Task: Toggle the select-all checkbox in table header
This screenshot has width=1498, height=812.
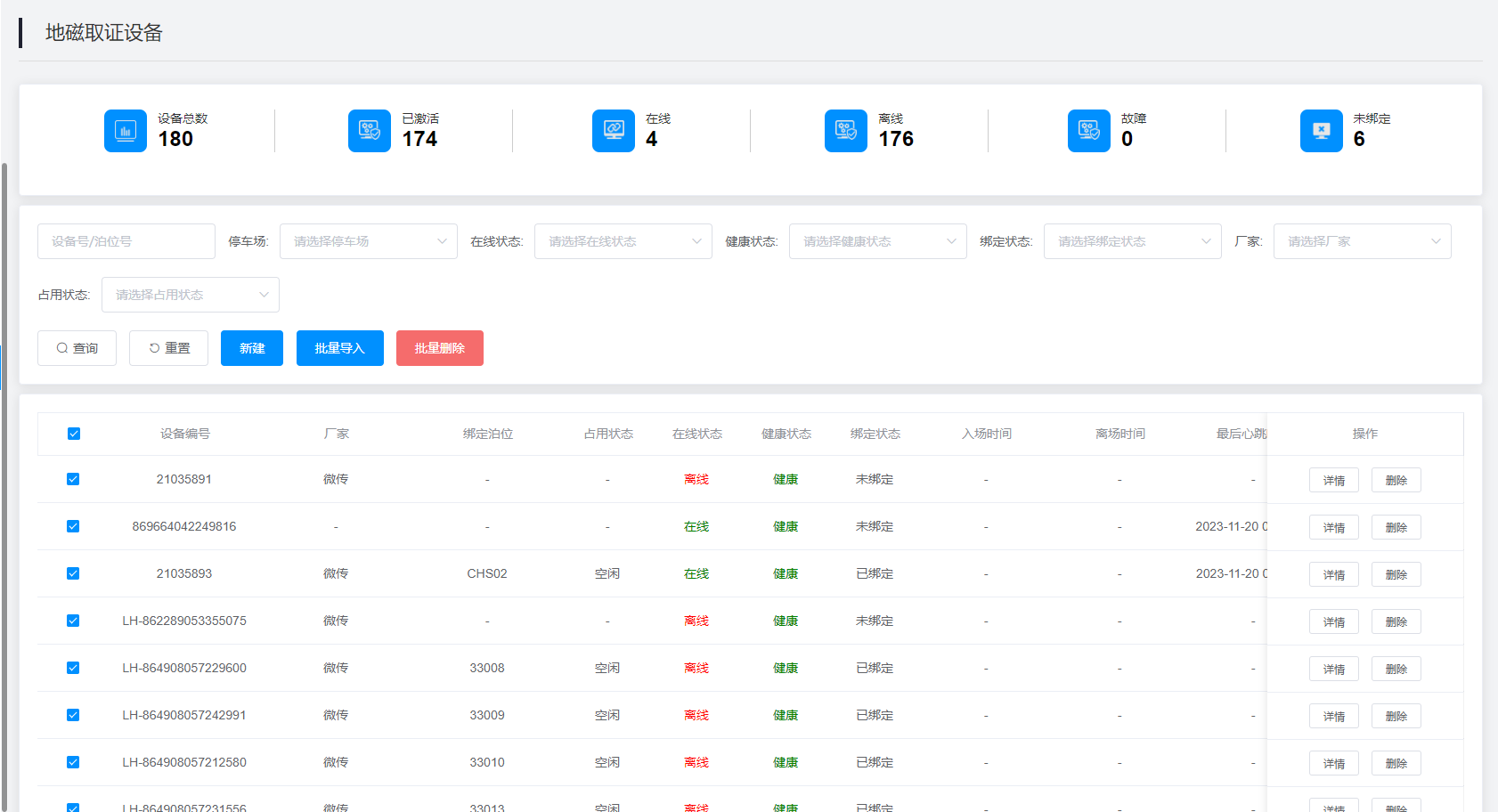Action: 74,434
